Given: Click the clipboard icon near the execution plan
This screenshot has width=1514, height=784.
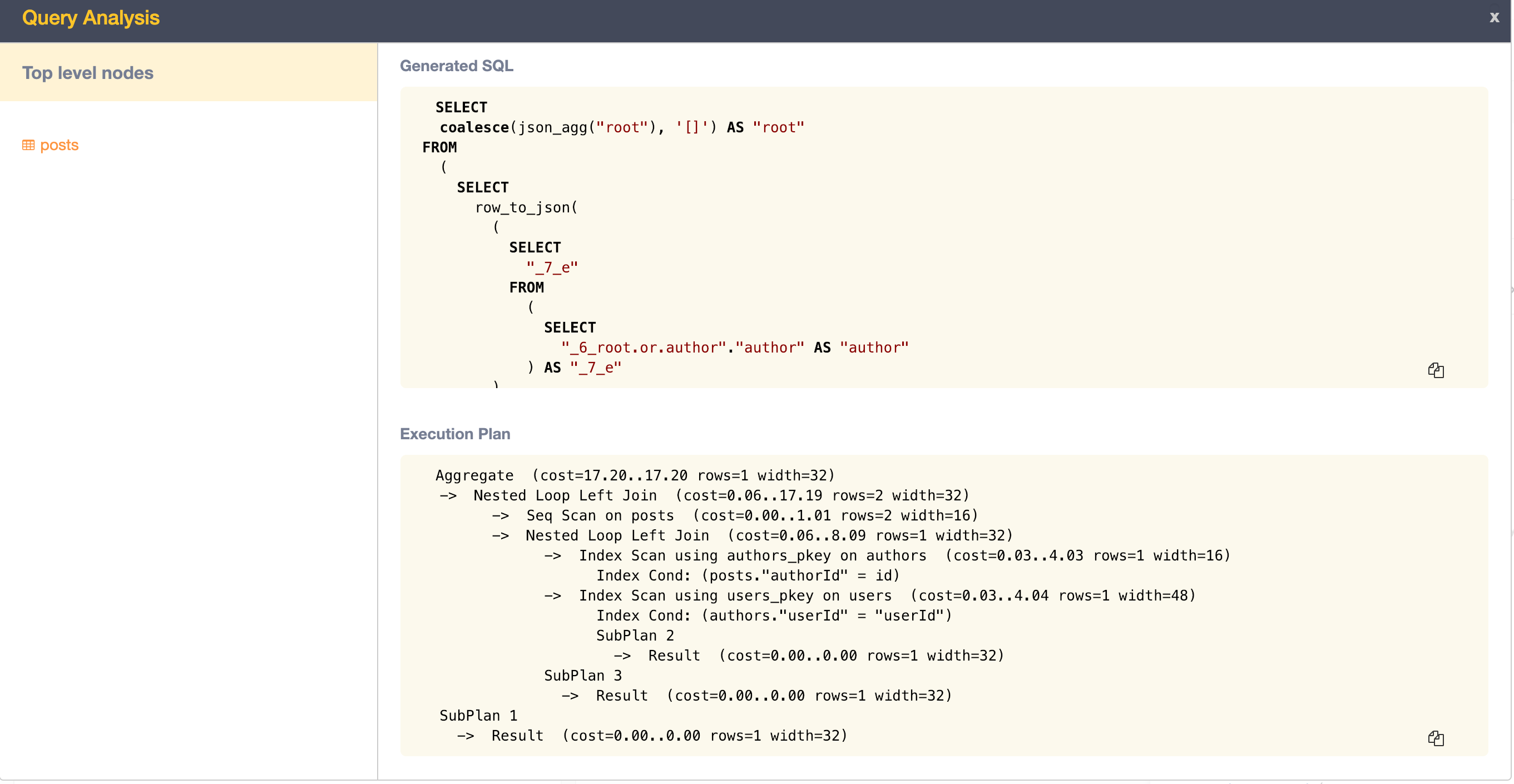Looking at the screenshot, I should pyautogui.click(x=1436, y=738).
